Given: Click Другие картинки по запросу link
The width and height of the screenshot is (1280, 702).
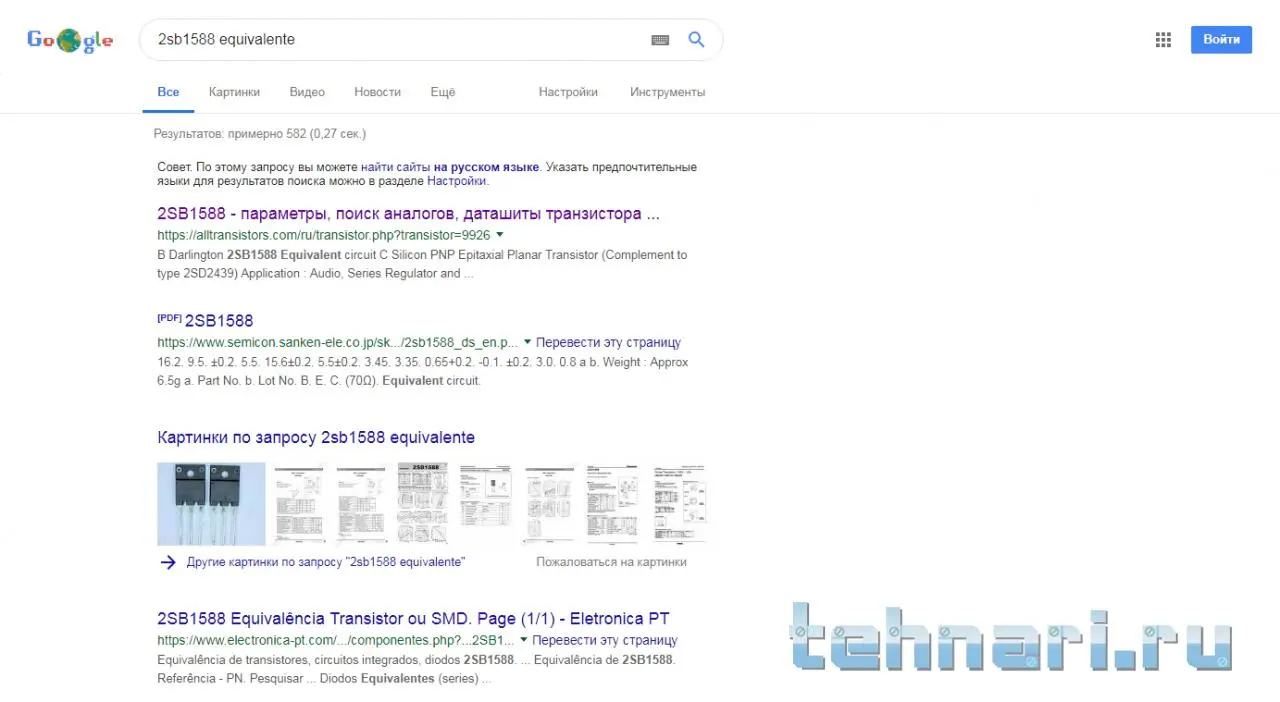Looking at the screenshot, I should click(325, 562).
